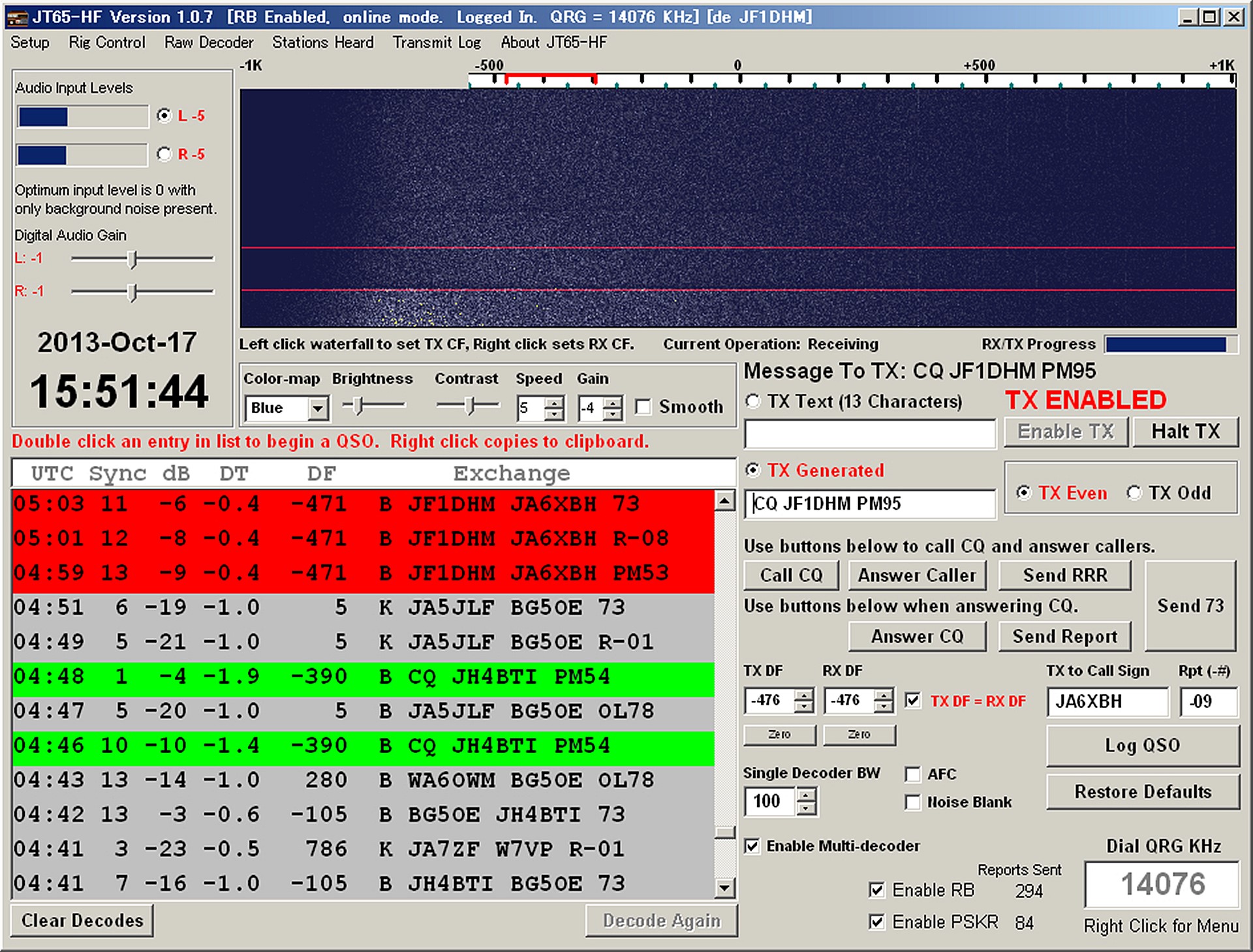This screenshot has height=952, width=1253.
Task: Increase waterfall Gain with up arrow
Action: pos(612,402)
